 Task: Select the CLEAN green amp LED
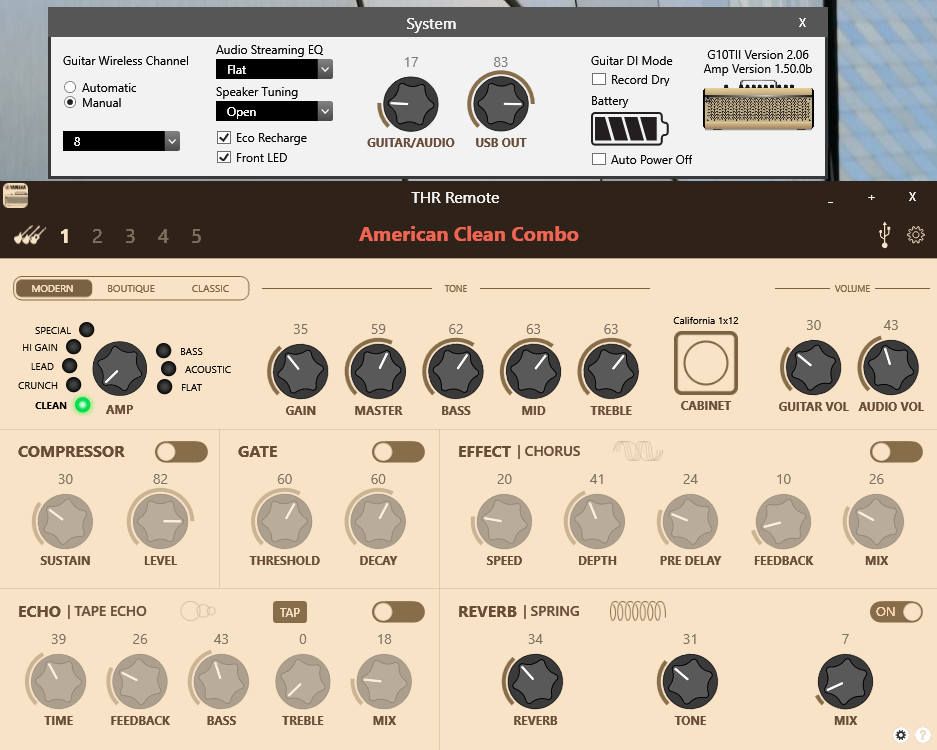click(82, 405)
